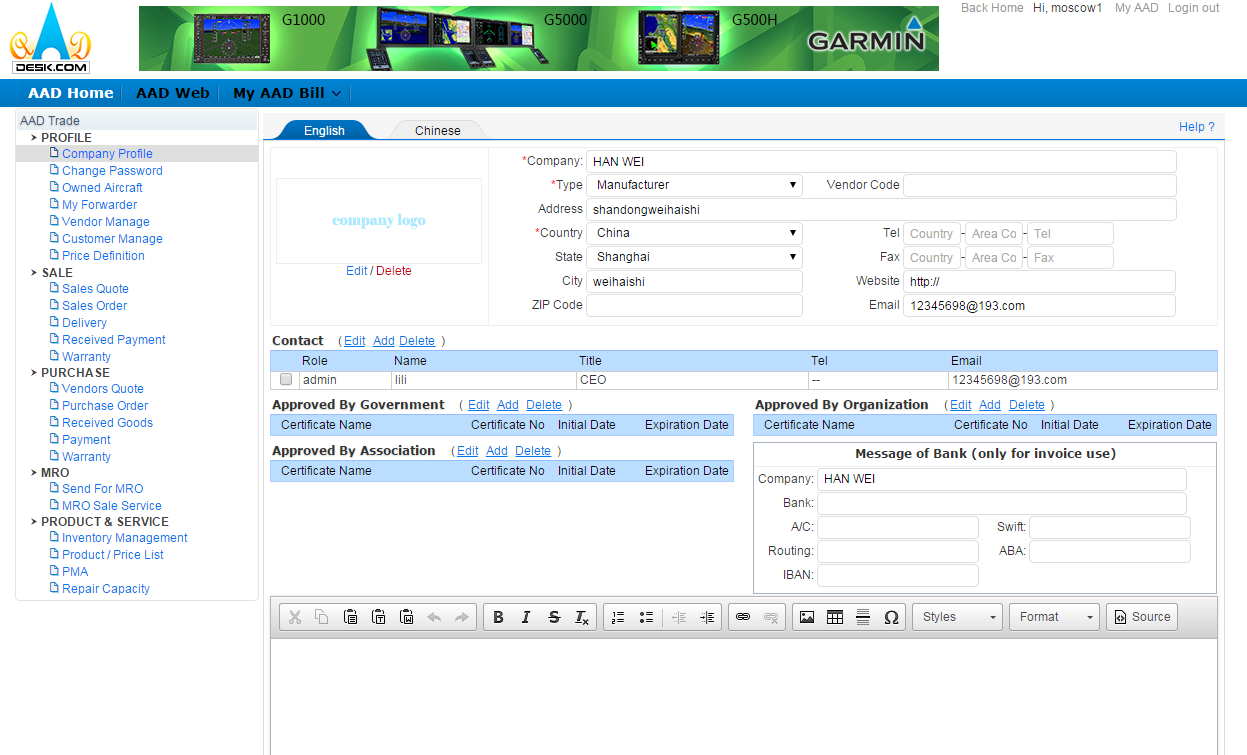Insert a horizontal line

(x=863, y=617)
